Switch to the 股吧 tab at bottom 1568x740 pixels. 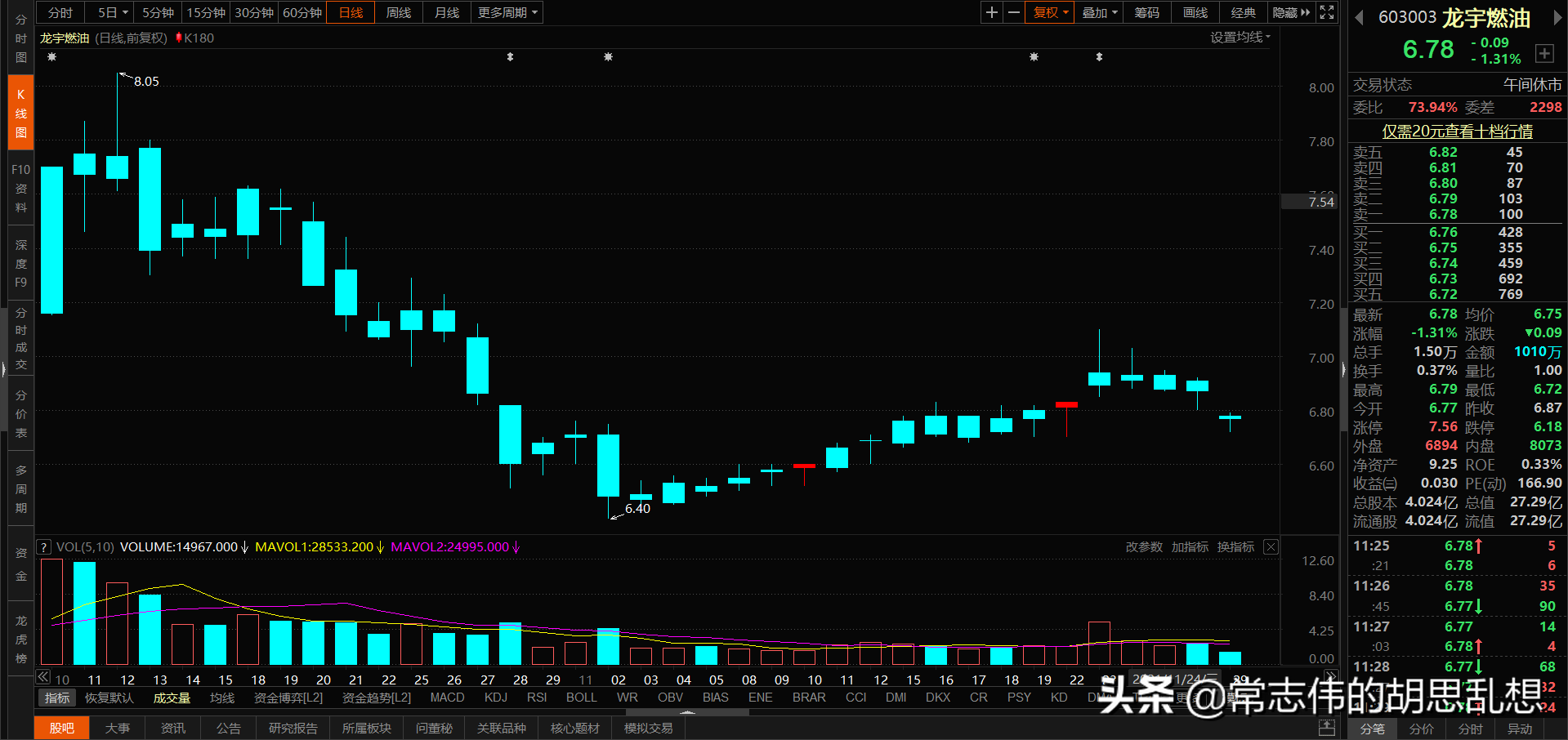pyautogui.click(x=61, y=728)
